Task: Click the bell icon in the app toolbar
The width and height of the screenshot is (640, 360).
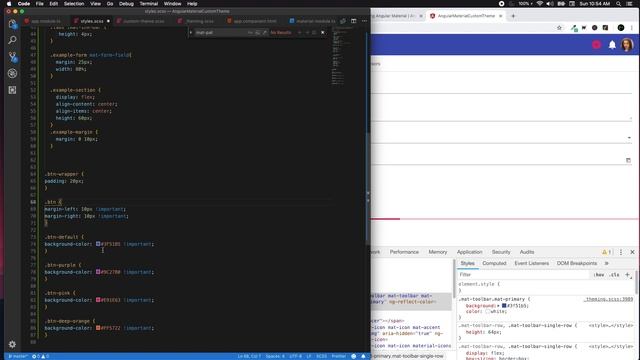Action: coord(612,44)
